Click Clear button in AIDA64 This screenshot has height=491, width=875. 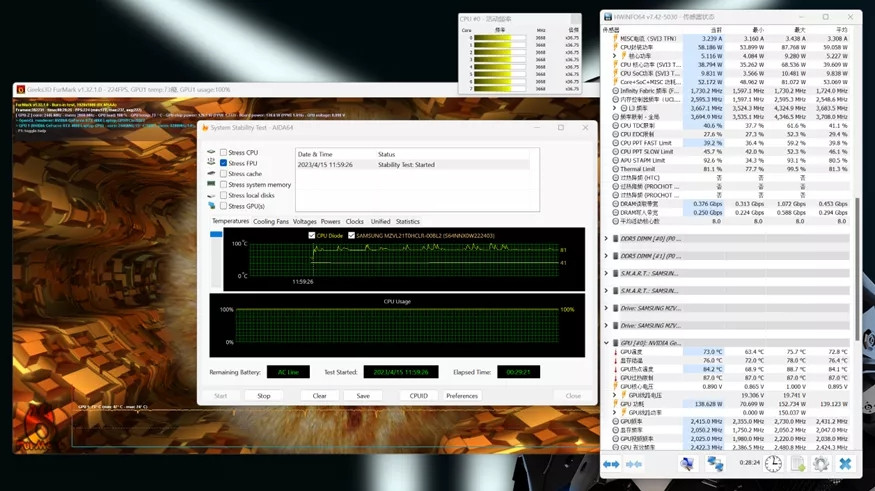pyautogui.click(x=320, y=396)
